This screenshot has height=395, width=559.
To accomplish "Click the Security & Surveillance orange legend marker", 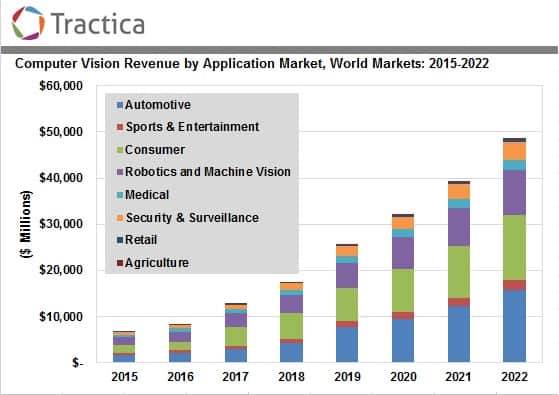I will click(x=120, y=217).
